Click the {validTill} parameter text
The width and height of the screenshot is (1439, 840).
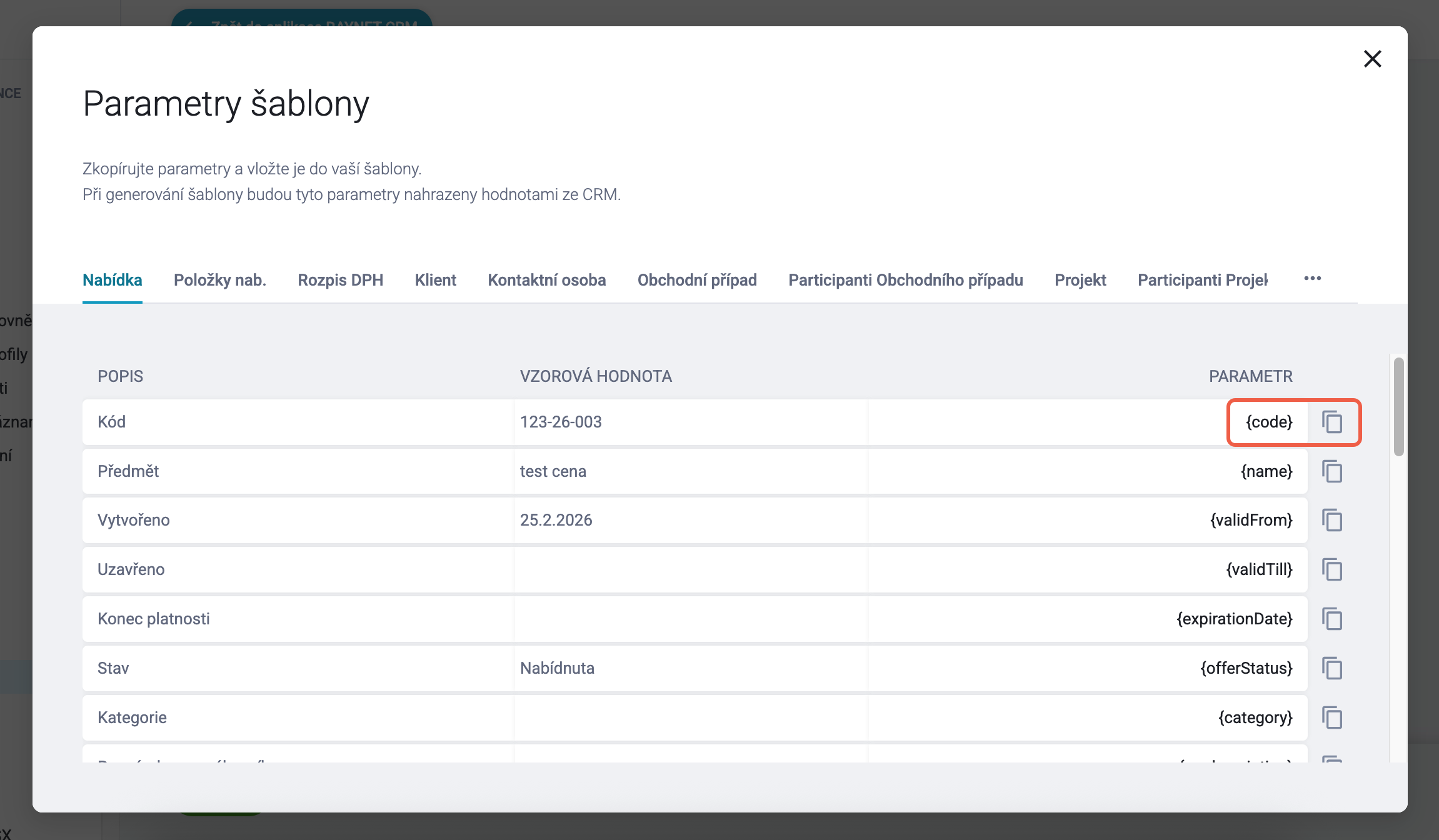click(x=1260, y=569)
